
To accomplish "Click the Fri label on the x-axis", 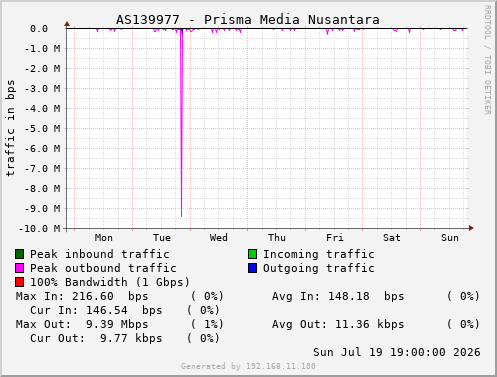I will click(335, 238).
